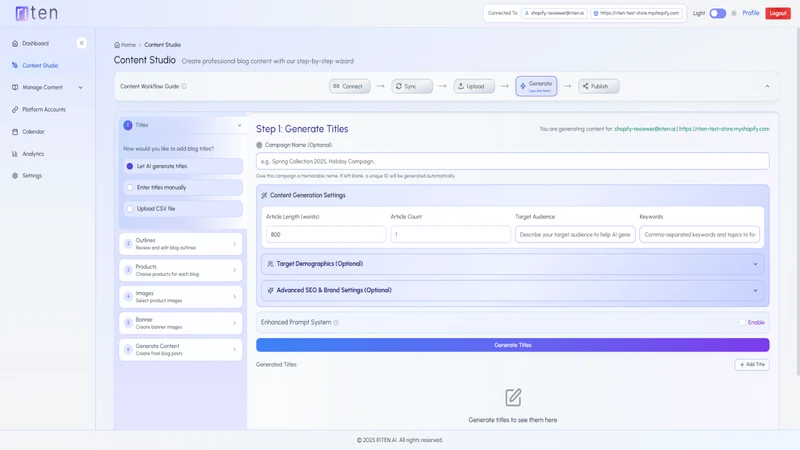The height and width of the screenshot is (450, 800).
Task: Select Upload CSV file option
Action: tap(183, 209)
